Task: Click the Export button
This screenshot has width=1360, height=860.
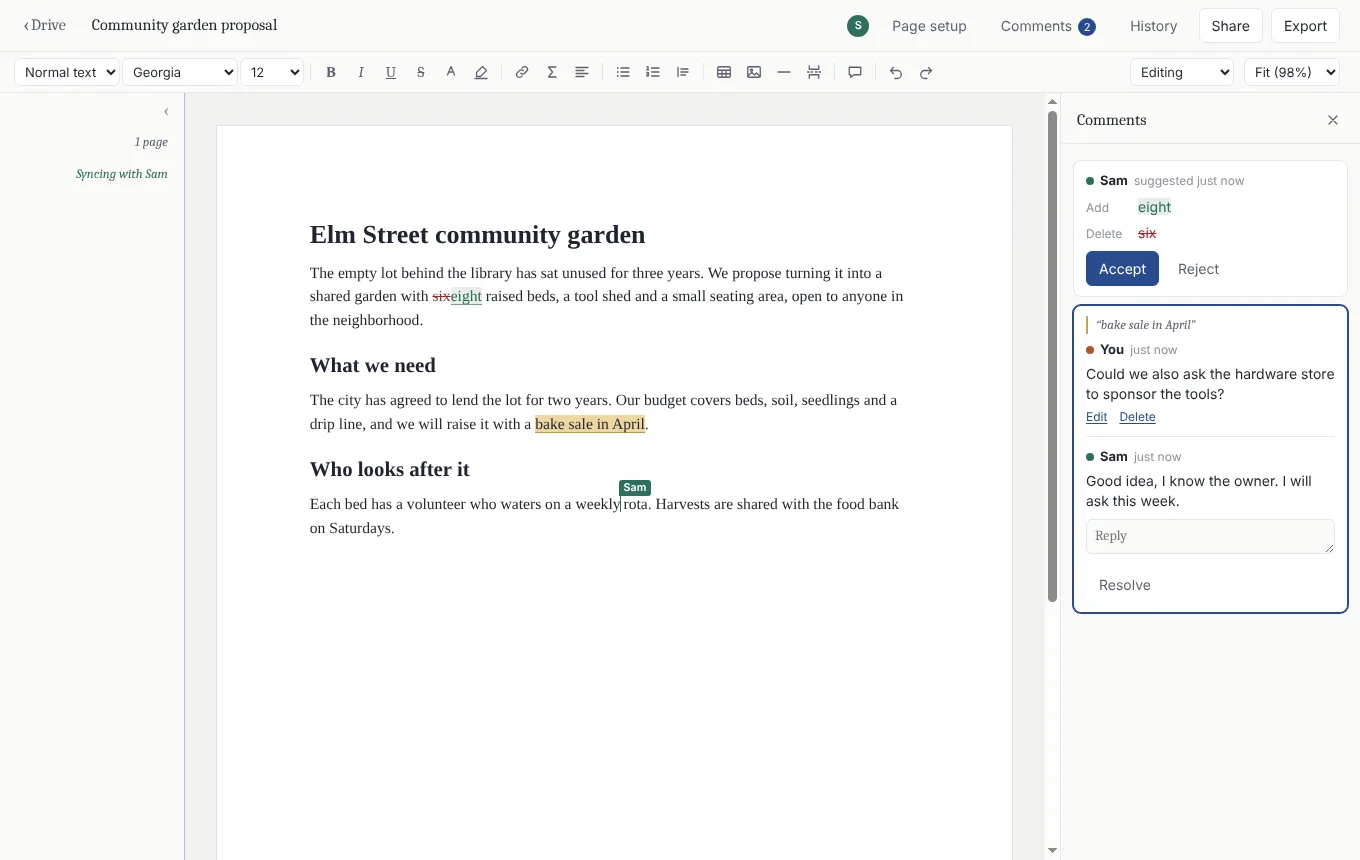Action: click(x=1305, y=26)
